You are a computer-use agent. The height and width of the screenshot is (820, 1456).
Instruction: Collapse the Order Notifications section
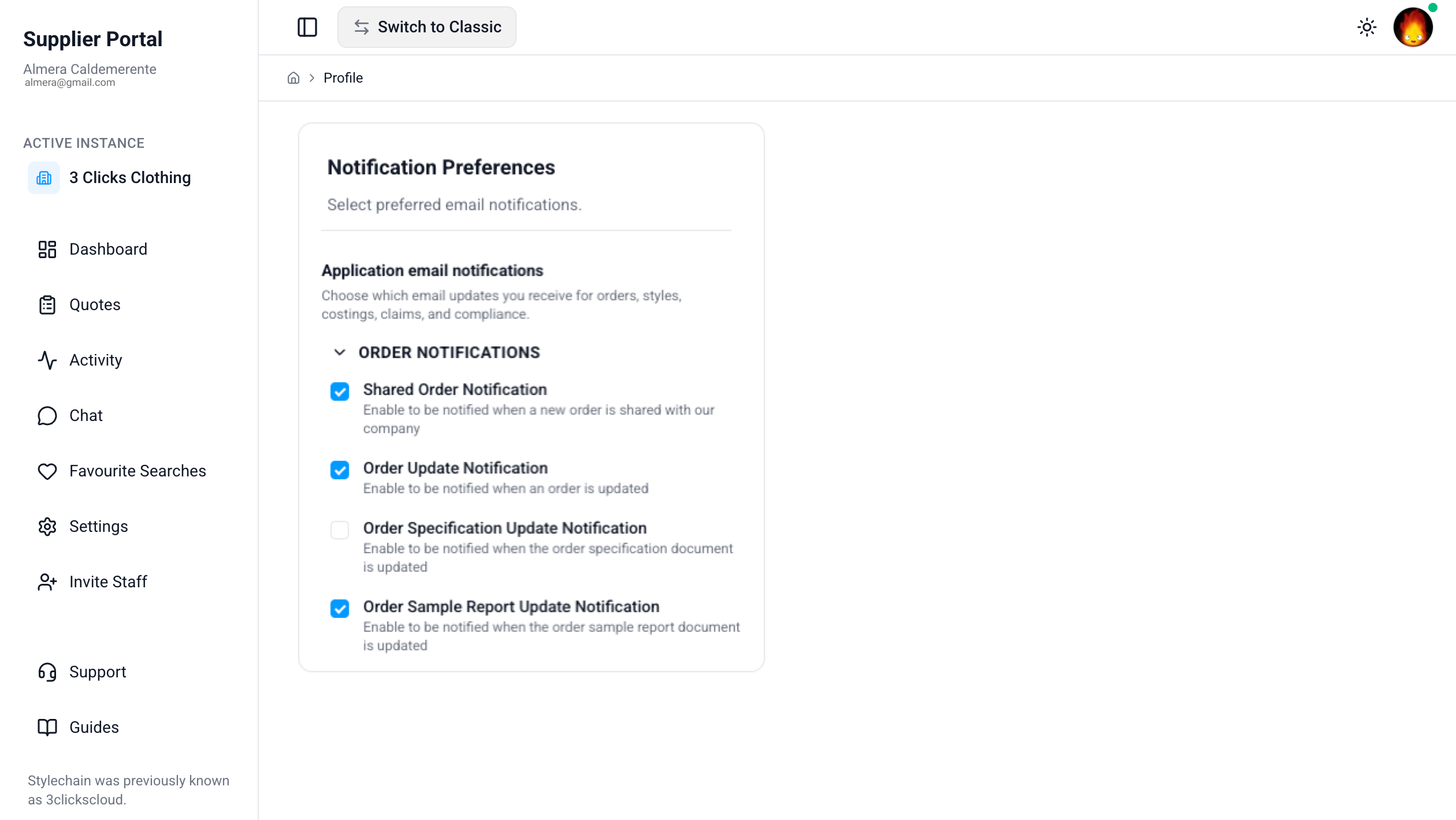340,352
